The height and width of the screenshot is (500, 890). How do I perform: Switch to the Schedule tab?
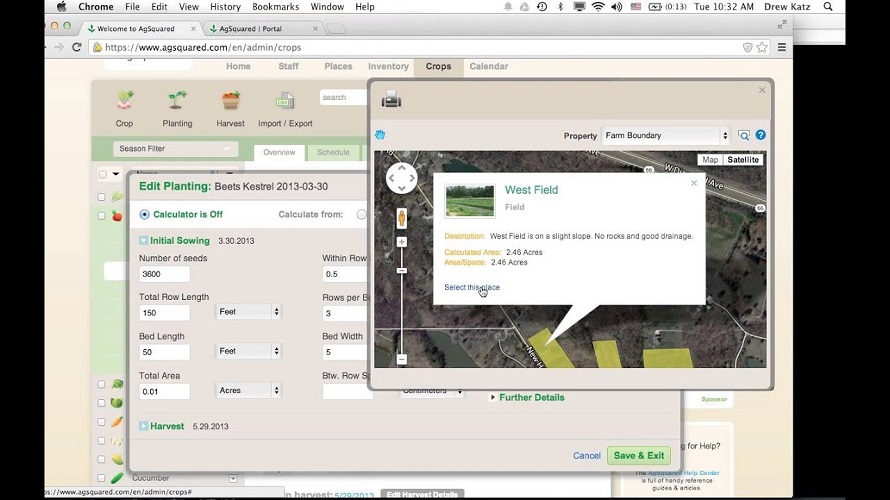coord(333,153)
